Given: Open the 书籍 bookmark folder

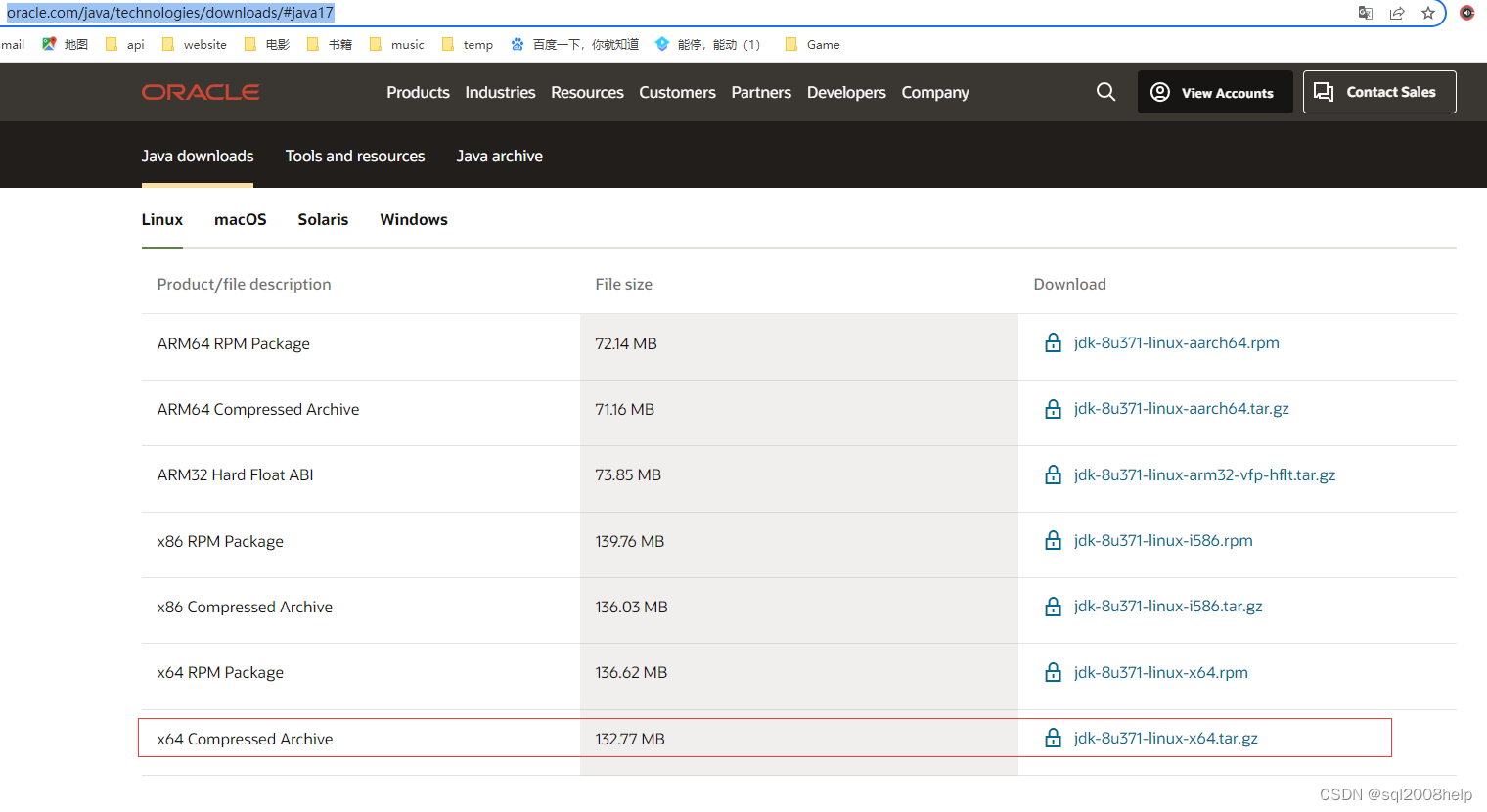Looking at the screenshot, I should 329,44.
